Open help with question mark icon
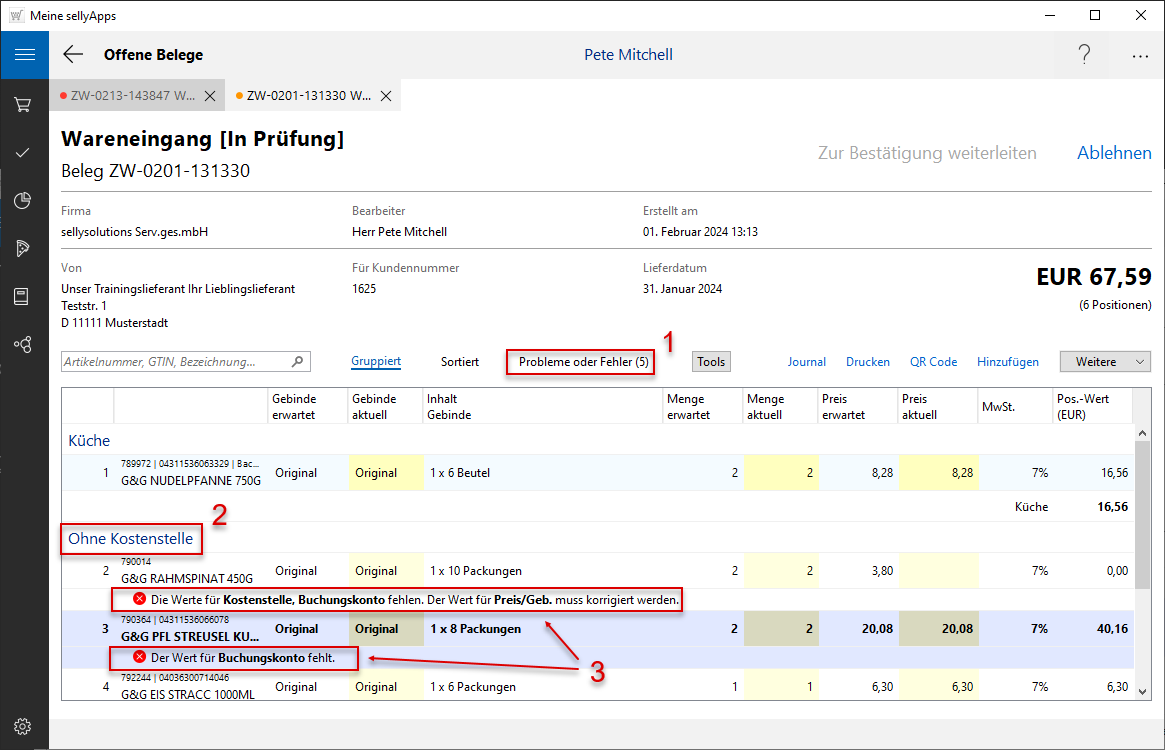This screenshot has height=750, width=1165. point(1084,55)
